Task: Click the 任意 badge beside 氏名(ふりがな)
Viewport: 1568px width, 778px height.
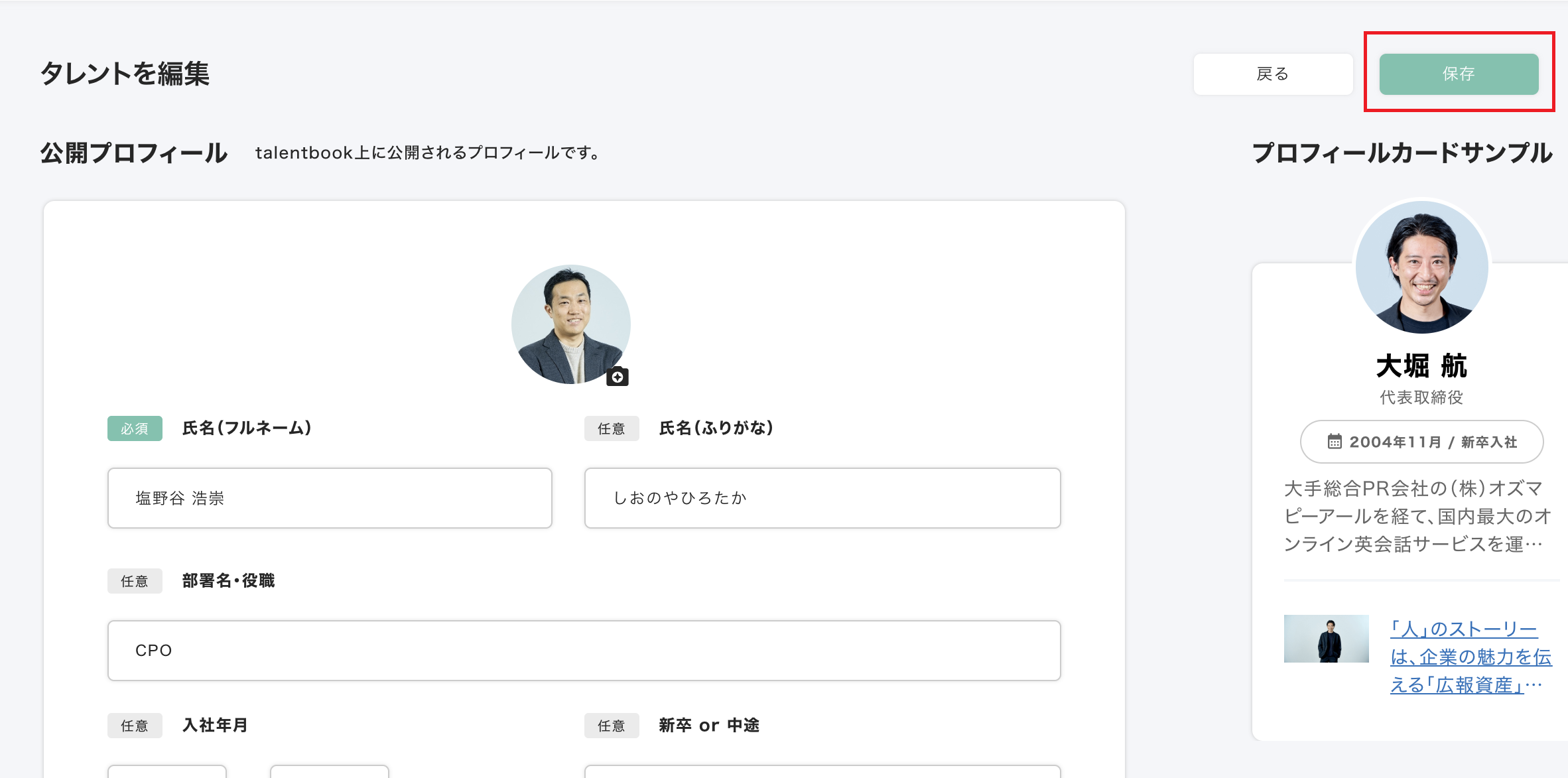Action: point(611,429)
